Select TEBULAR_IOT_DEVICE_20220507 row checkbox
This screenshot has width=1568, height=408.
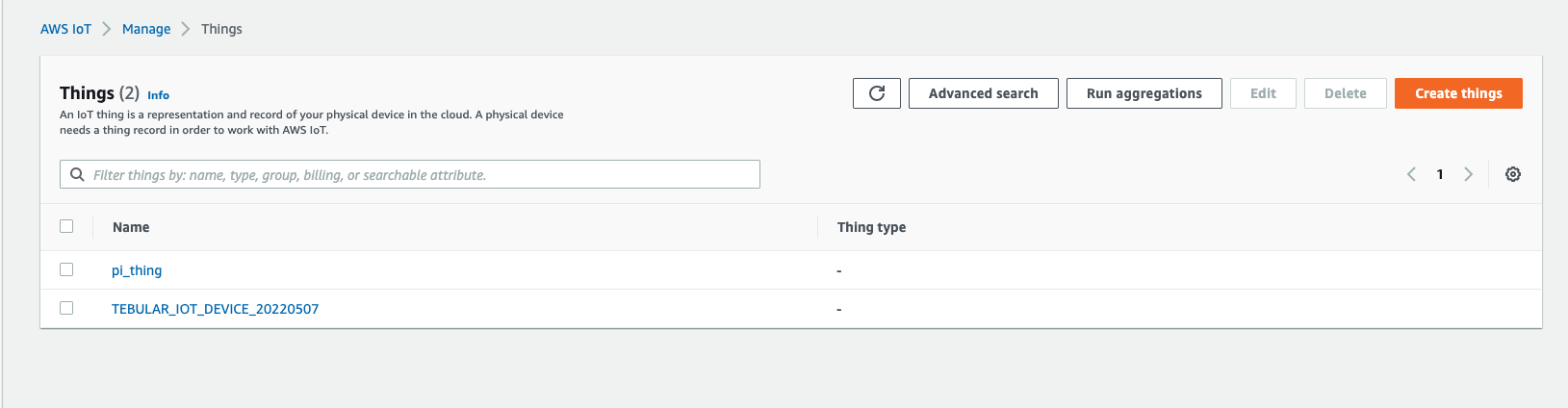66,308
